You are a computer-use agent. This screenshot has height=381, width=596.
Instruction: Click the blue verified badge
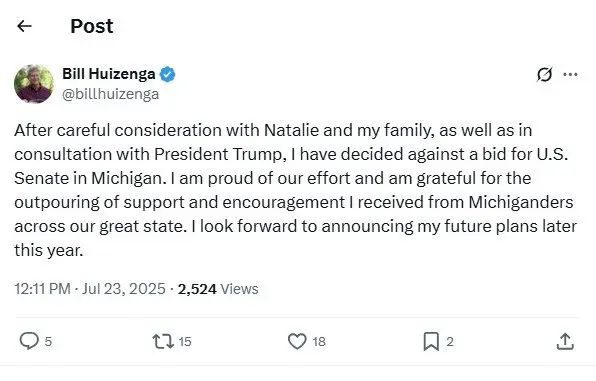point(167,74)
